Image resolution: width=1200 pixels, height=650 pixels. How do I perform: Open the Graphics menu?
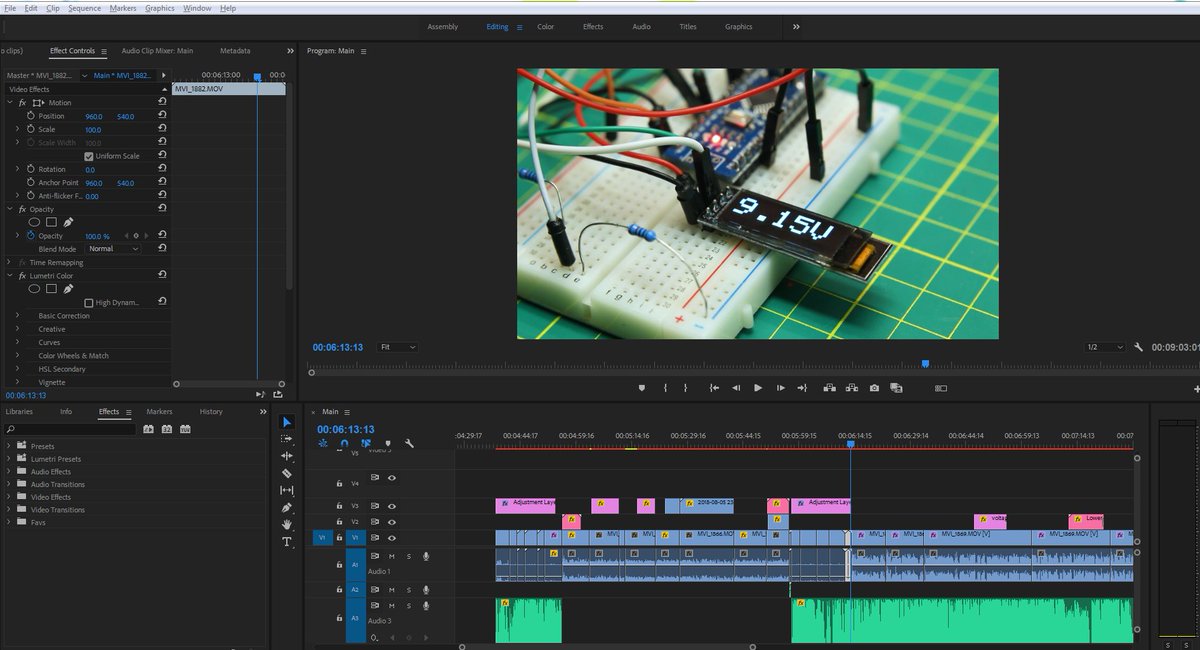[x=160, y=8]
